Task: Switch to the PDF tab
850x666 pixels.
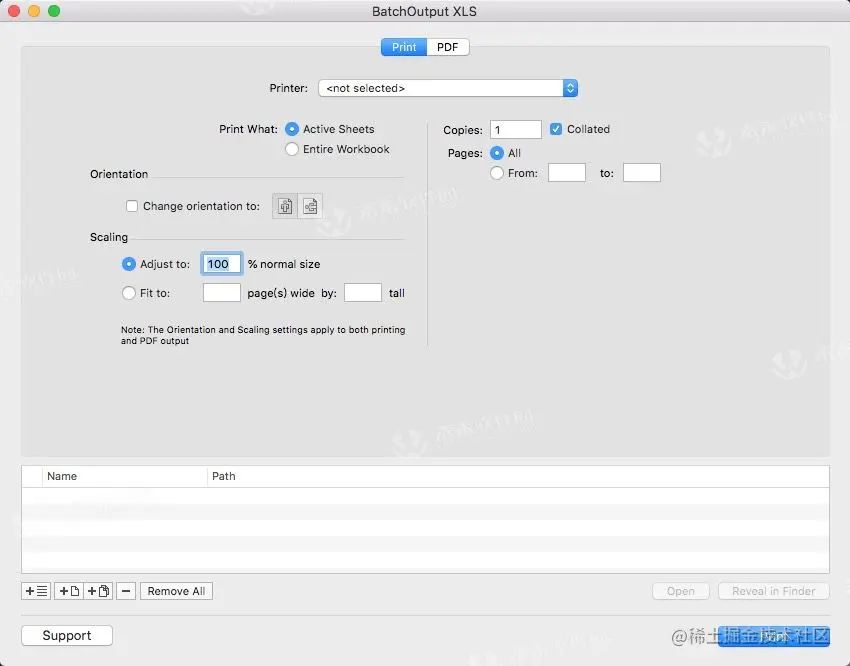Action: click(x=448, y=47)
